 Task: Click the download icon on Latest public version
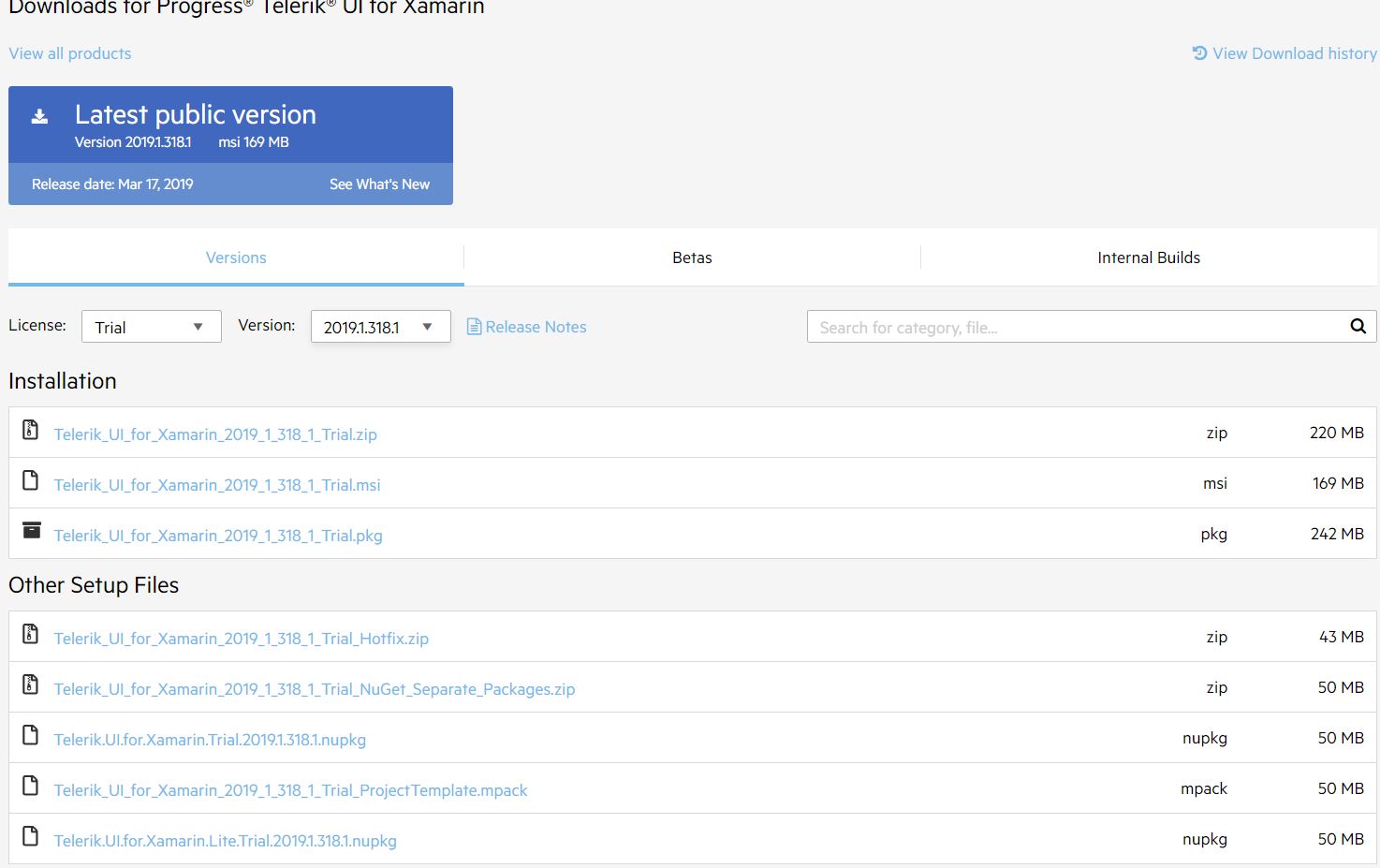point(39,116)
